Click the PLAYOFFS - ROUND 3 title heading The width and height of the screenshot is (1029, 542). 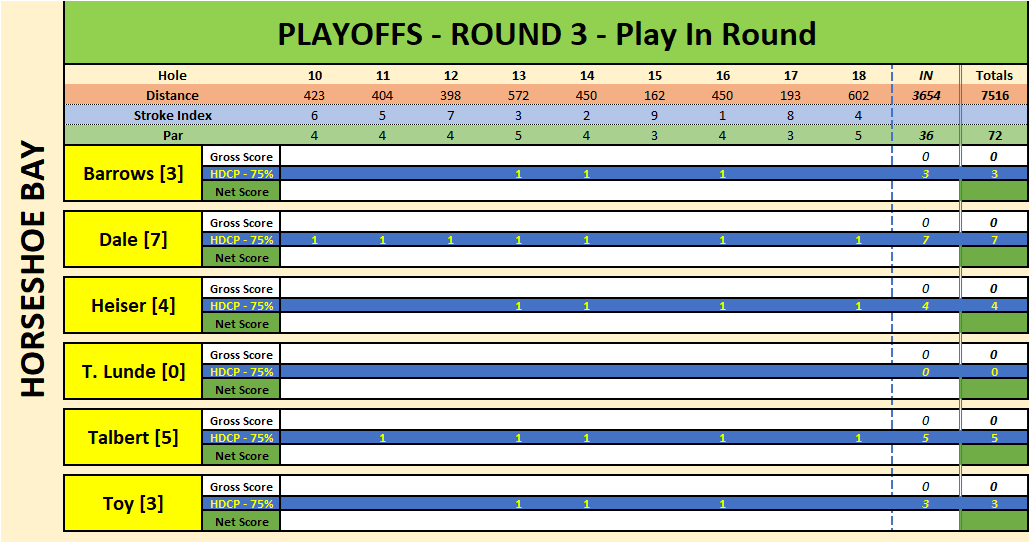[x=546, y=34]
